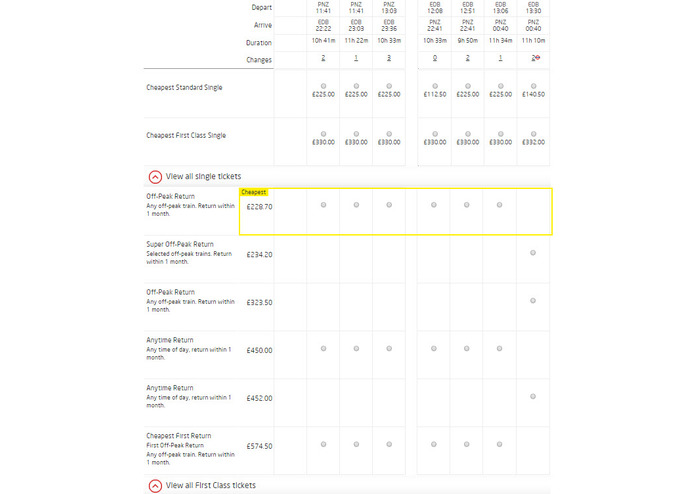Select £330.00 First Class Single for 11:41 arriving 23:03

click(356, 134)
